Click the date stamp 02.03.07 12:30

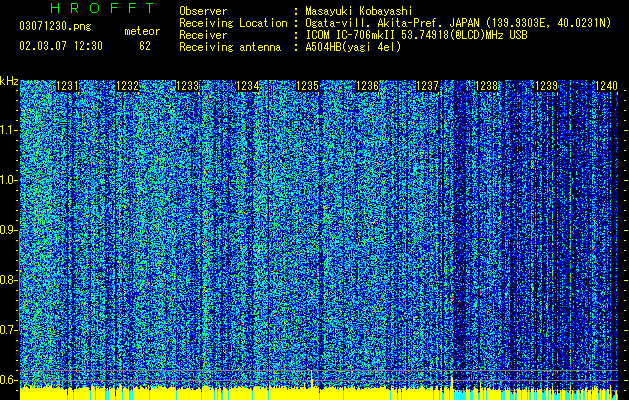[x=61, y=46]
